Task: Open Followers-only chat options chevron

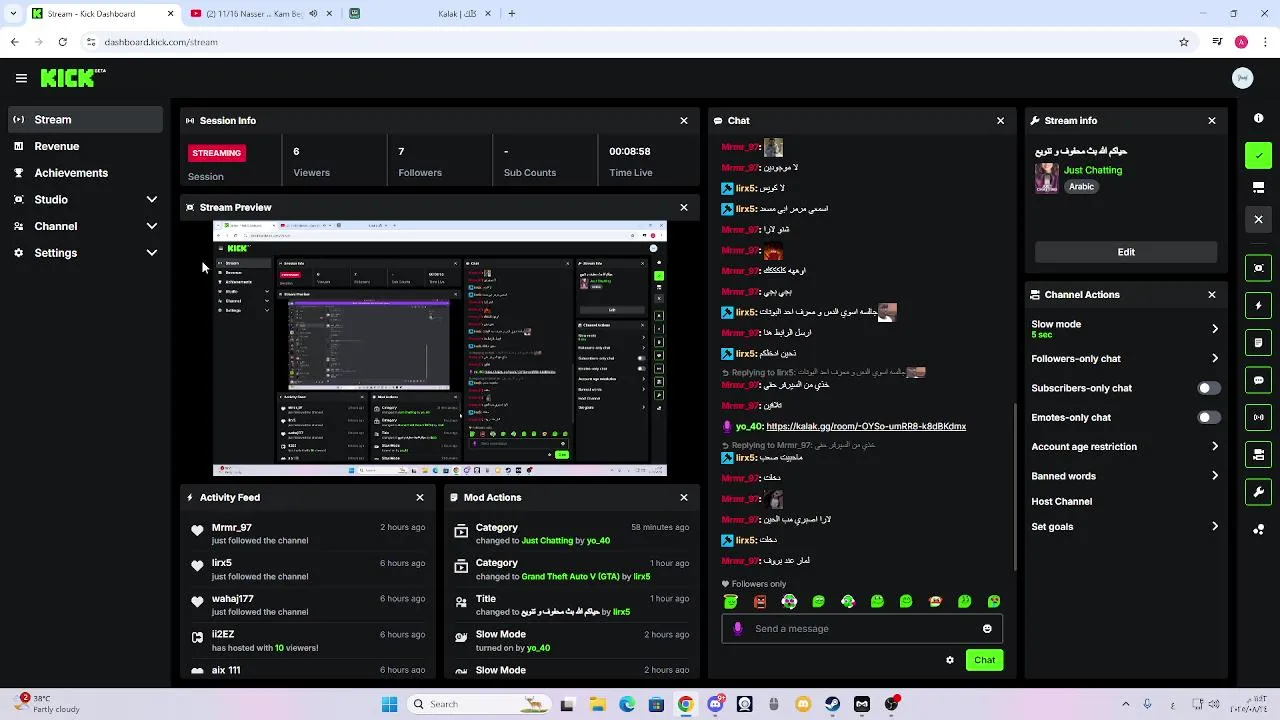Action: [x=1215, y=359]
